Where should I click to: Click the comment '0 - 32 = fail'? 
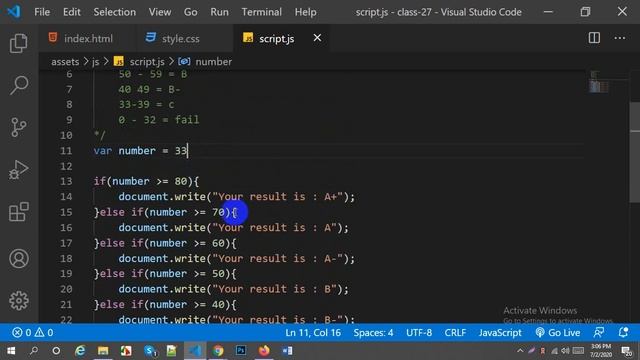(x=159, y=120)
